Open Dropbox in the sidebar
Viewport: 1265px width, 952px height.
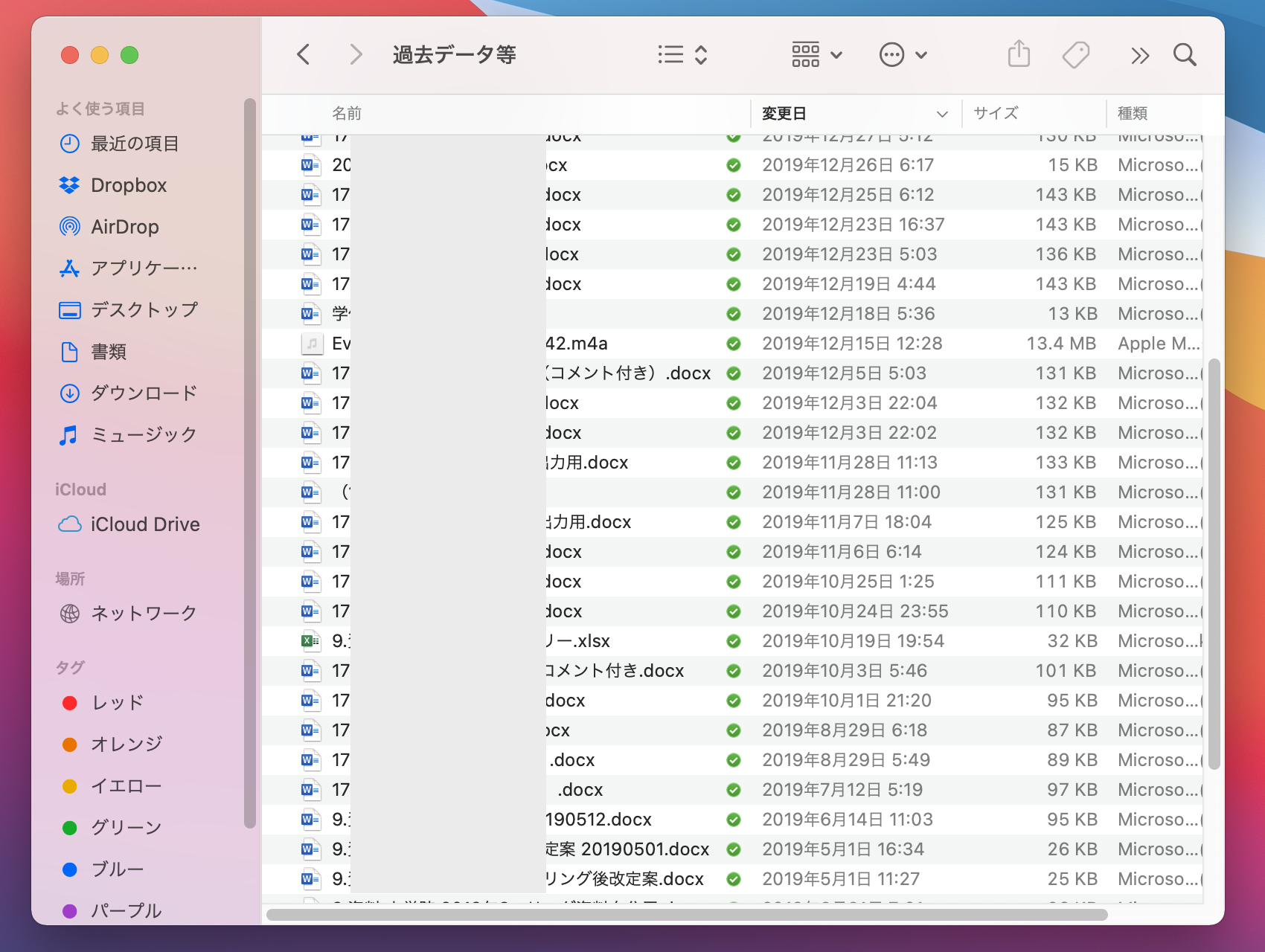(128, 185)
